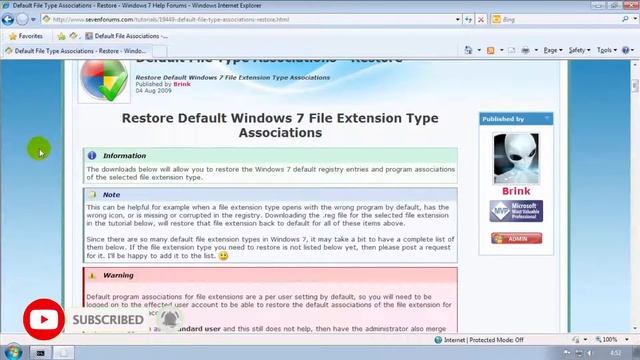Open a new blank tab
This screenshot has height=360, width=640.
click(x=159, y=51)
